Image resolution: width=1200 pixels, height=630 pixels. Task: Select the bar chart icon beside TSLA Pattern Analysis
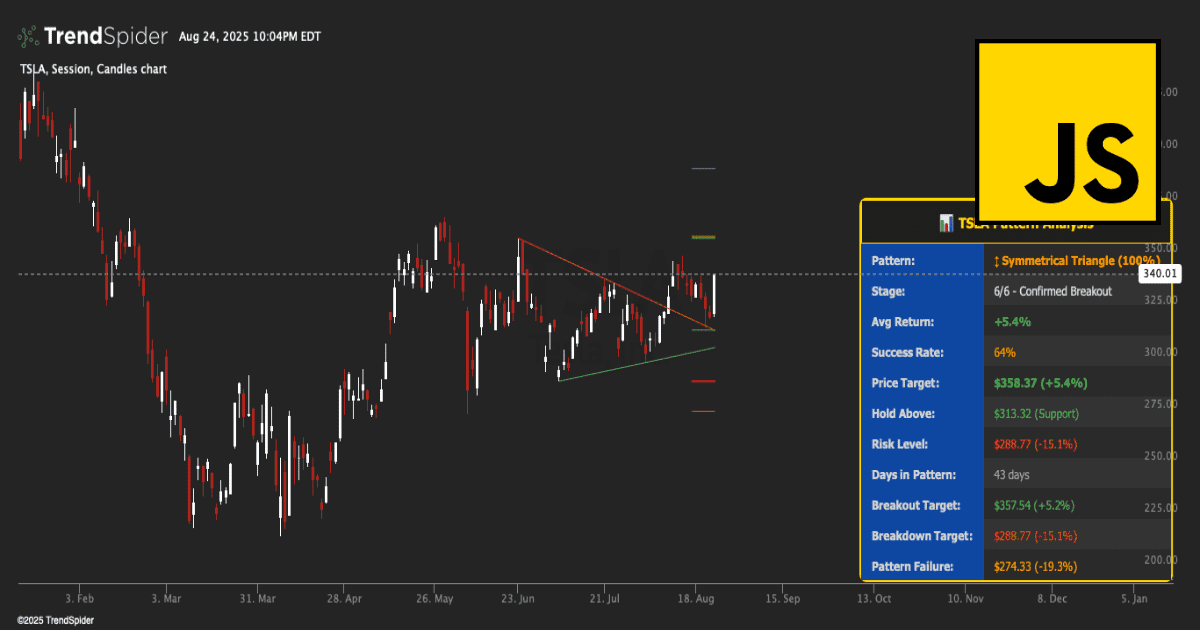coord(946,223)
